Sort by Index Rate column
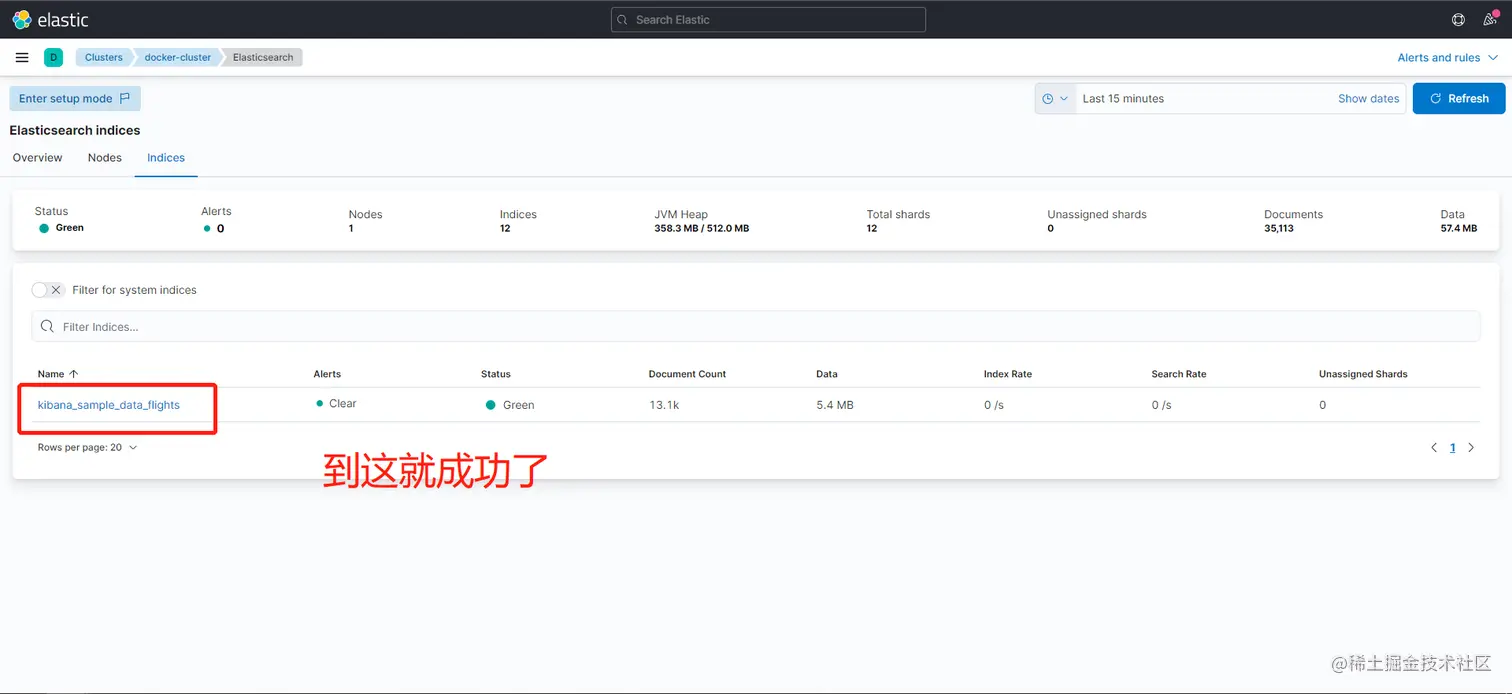1512x694 pixels. pyautogui.click(x=1008, y=374)
